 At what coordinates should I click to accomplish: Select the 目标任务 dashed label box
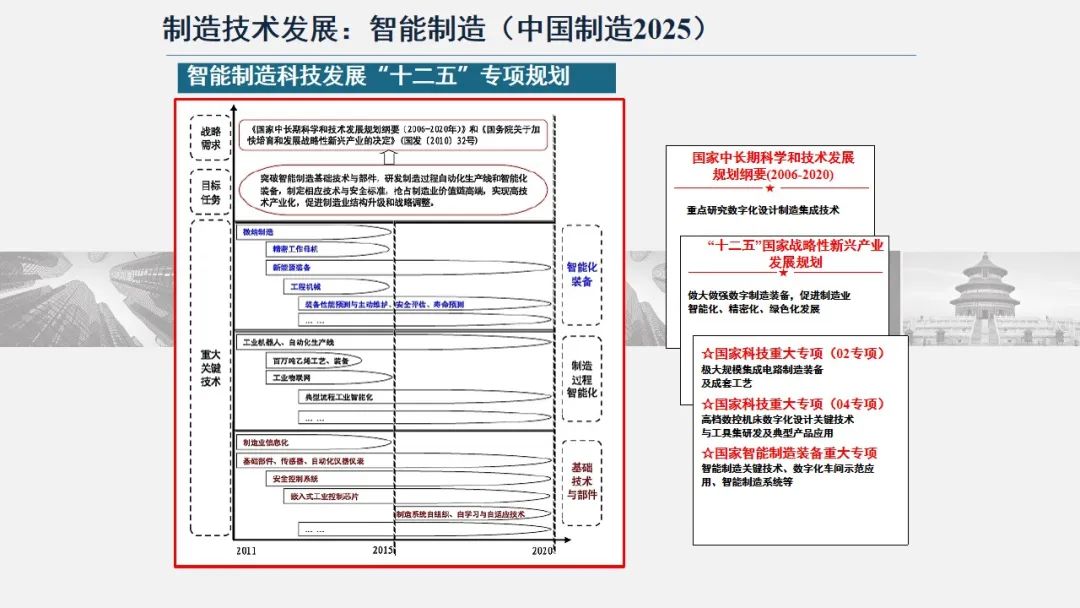click(x=210, y=192)
